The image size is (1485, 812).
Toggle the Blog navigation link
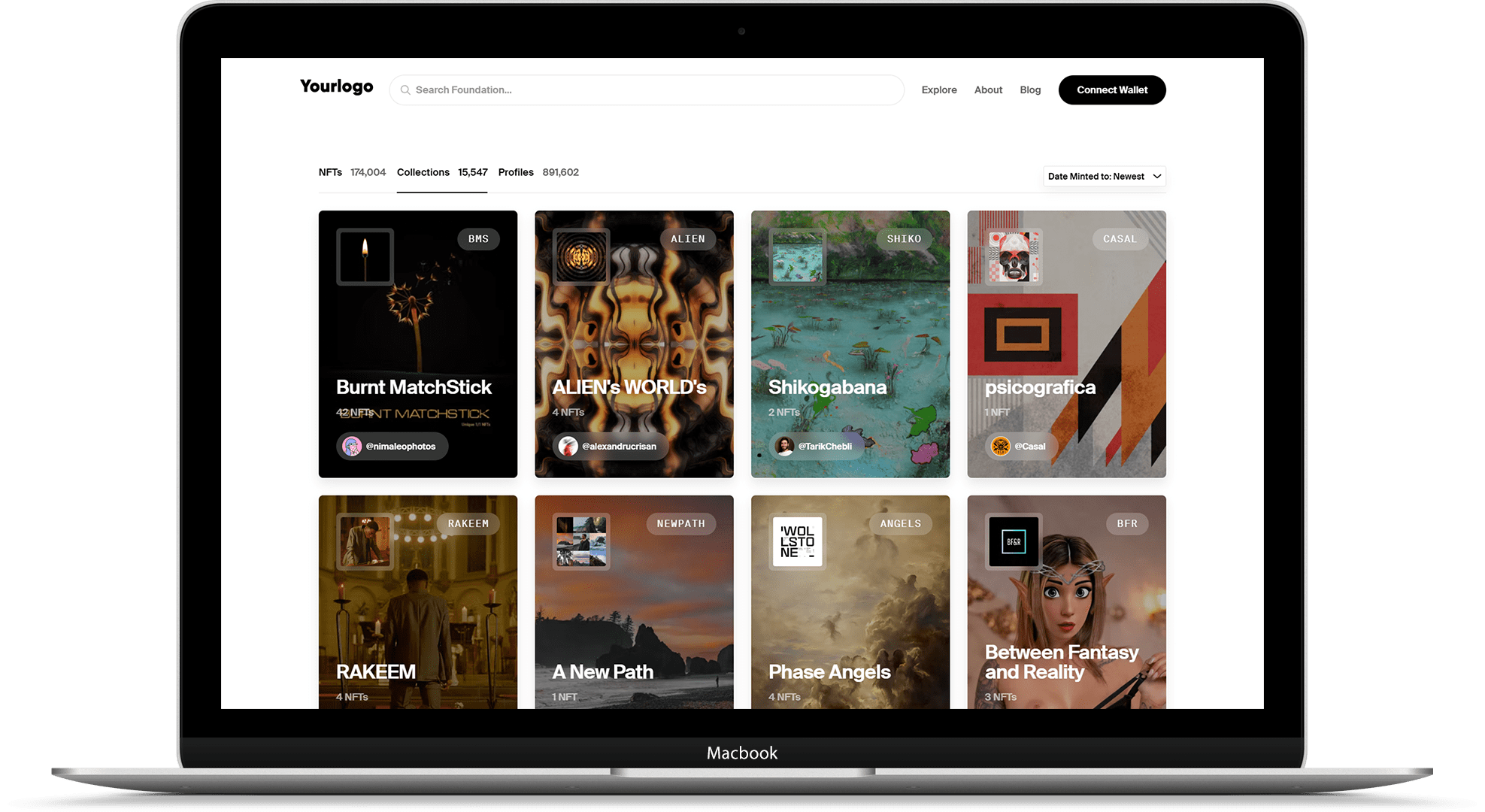coord(1030,90)
